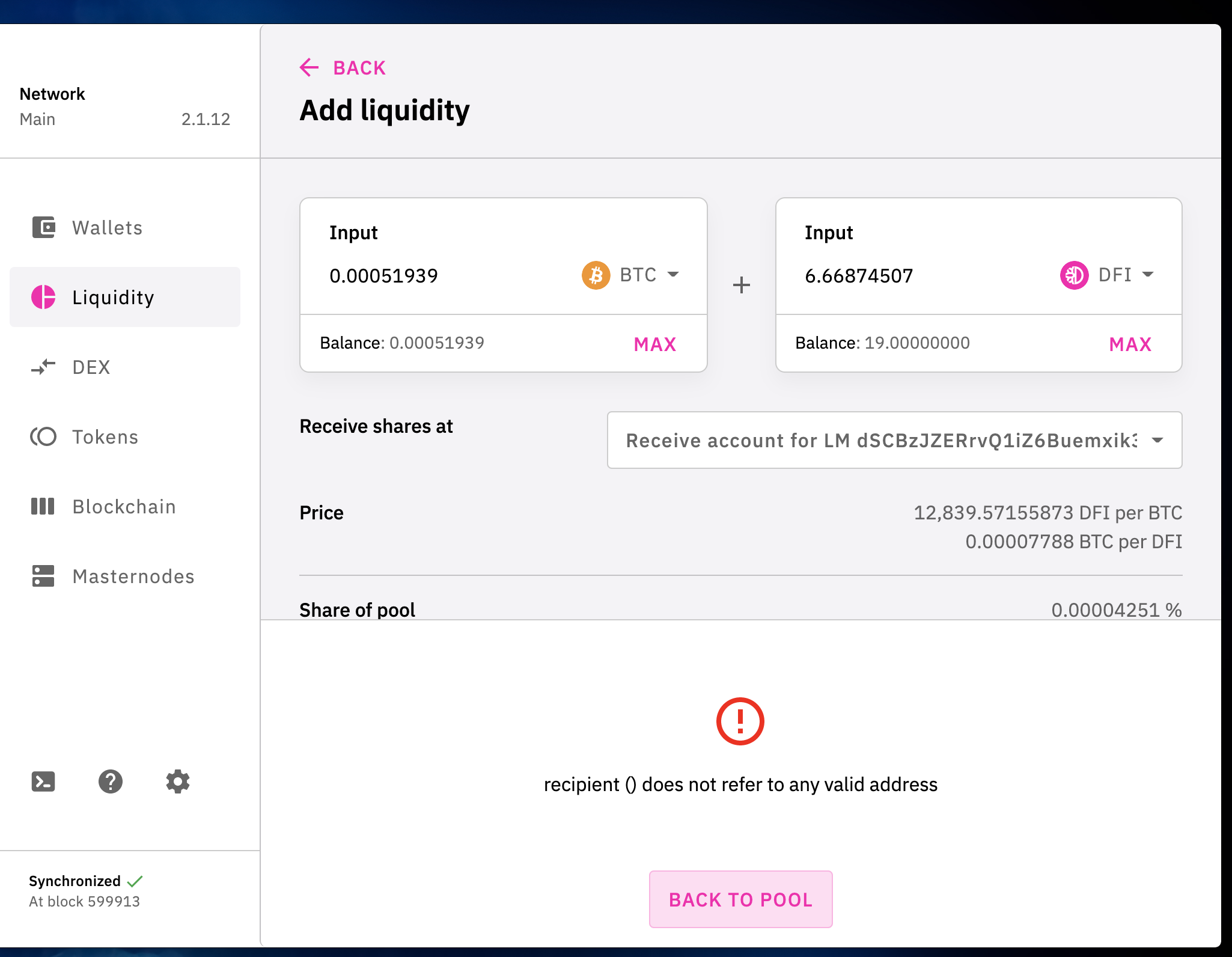Open settings via the gear icon
The height and width of the screenshot is (957, 1232).
[178, 781]
